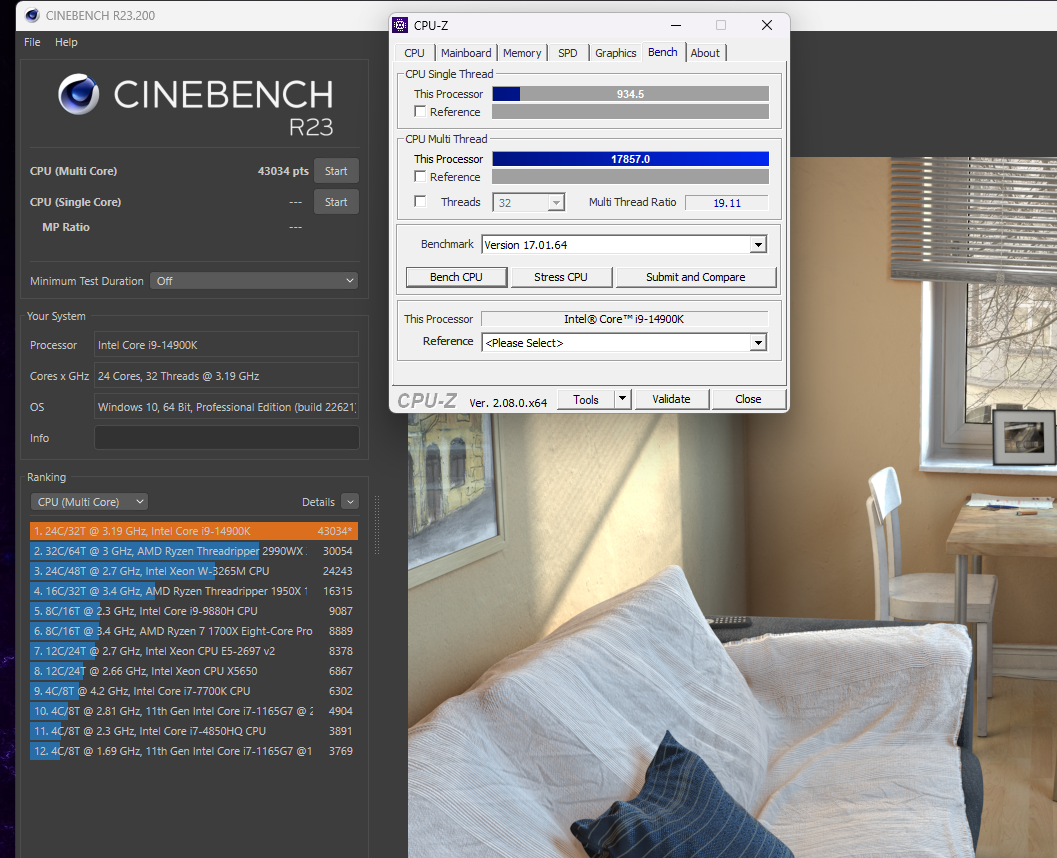1057x858 pixels.
Task: Click the panel splitter handle beside Ranking
Action: coord(377,526)
